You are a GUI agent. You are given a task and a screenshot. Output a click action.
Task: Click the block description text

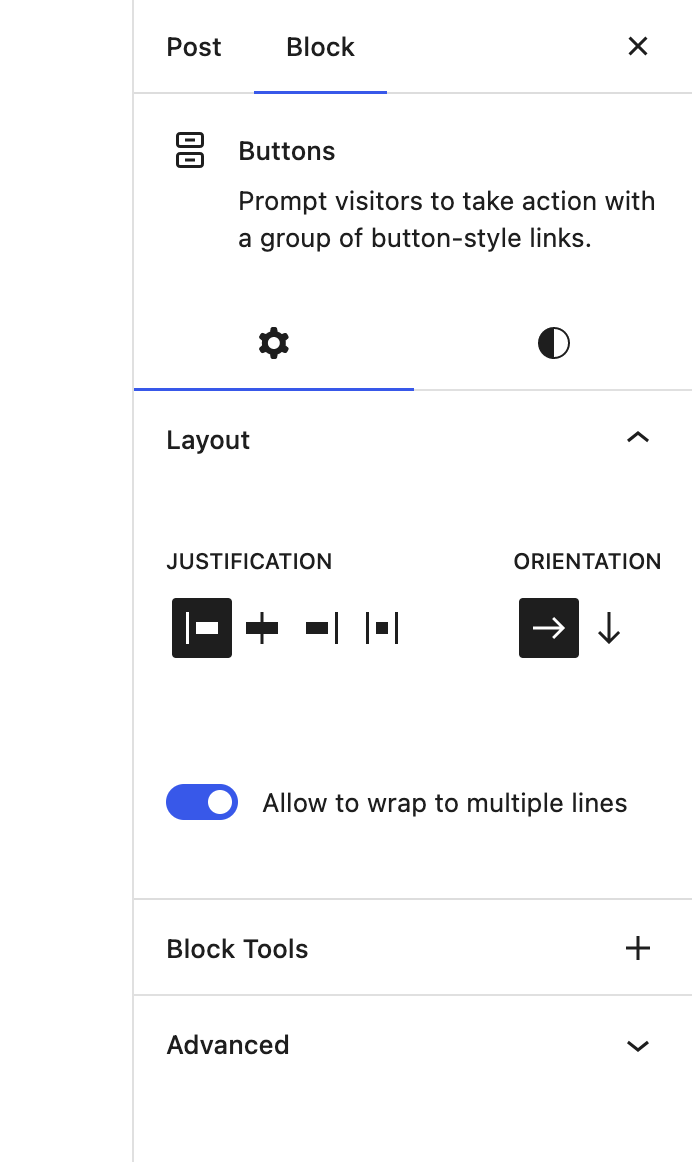pos(447,220)
